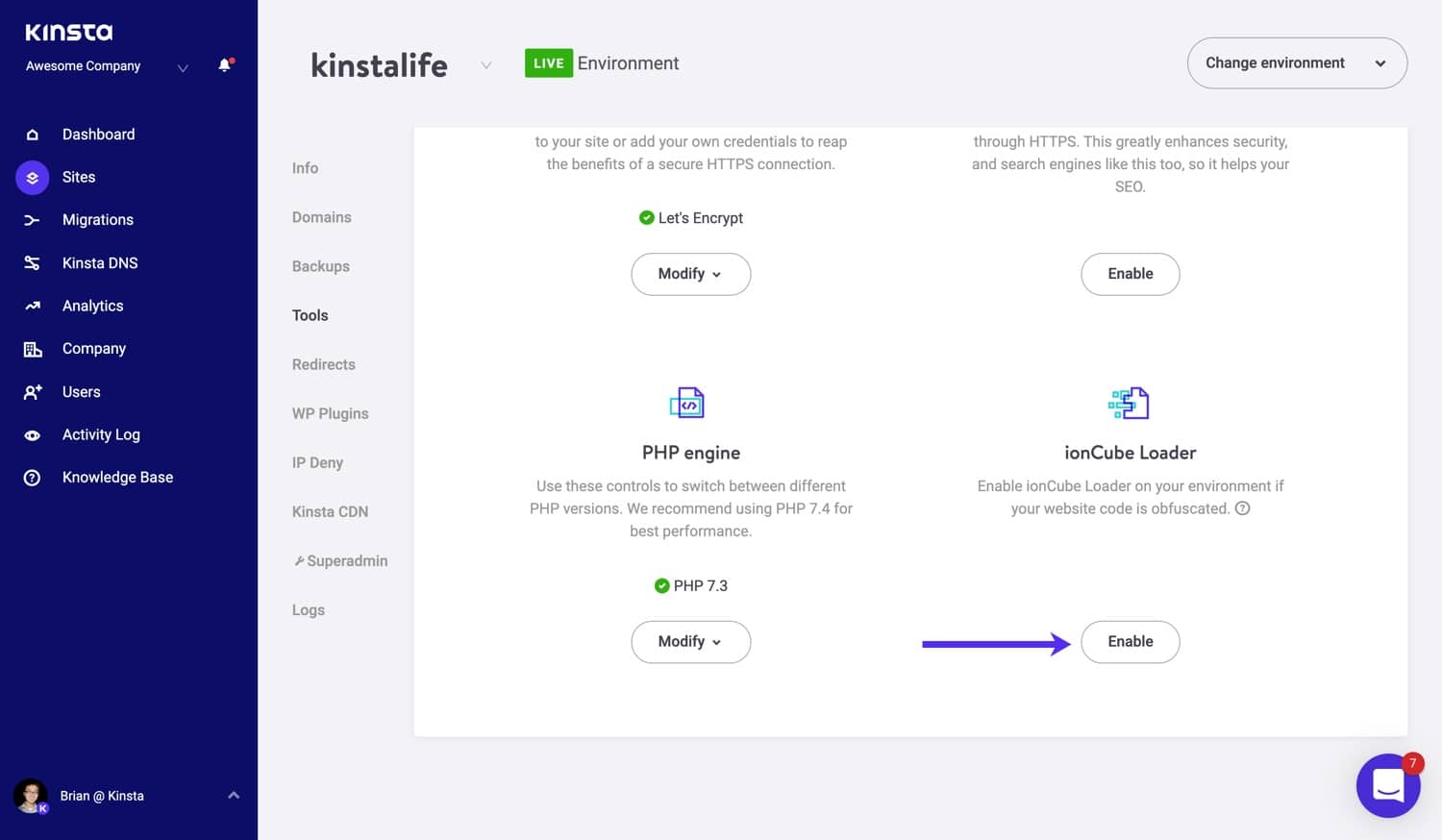Open the Change environment dropdown
Screen dimensions: 1442x840
[x=1297, y=62]
